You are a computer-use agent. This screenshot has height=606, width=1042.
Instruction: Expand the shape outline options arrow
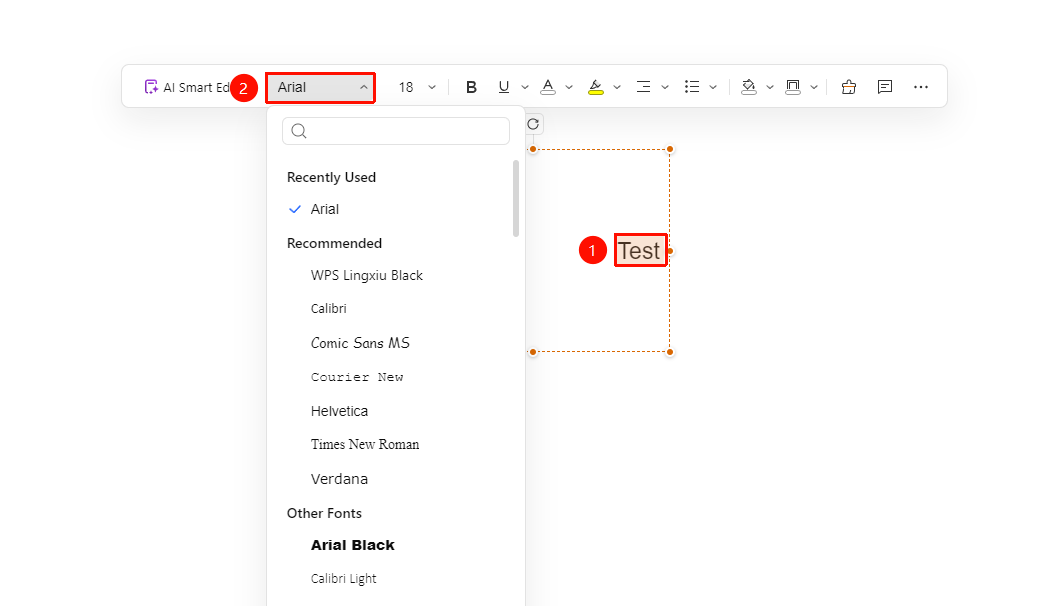(x=813, y=87)
